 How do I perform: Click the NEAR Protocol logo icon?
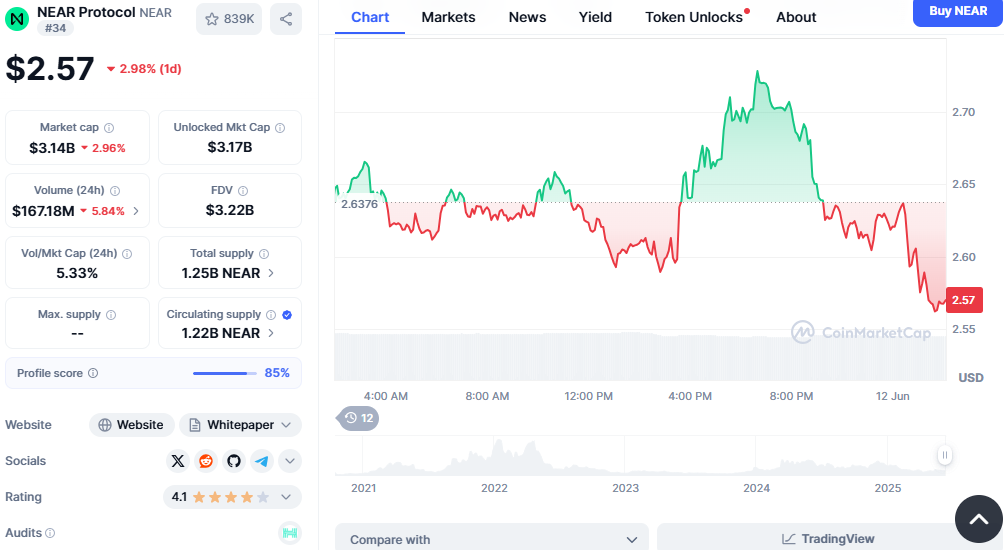[x=17, y=19]
